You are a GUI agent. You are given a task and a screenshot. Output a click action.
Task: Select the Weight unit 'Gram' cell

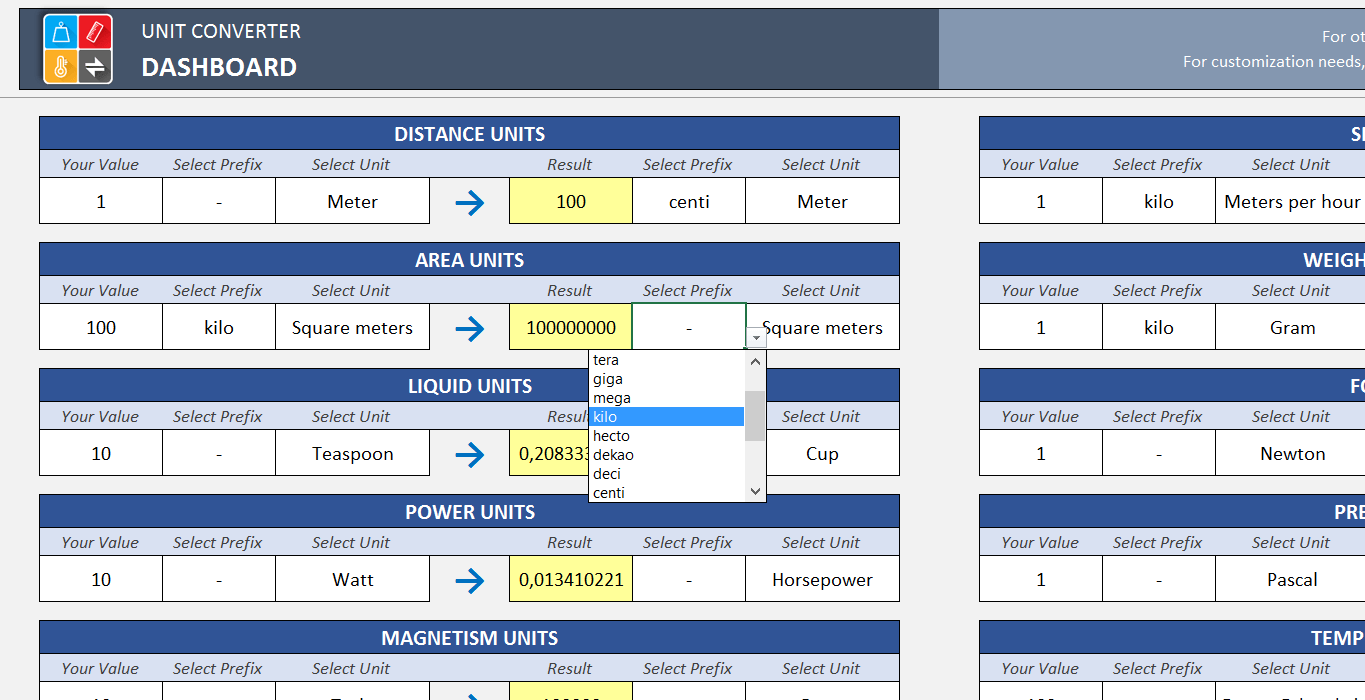click(x=1291, y=327)
